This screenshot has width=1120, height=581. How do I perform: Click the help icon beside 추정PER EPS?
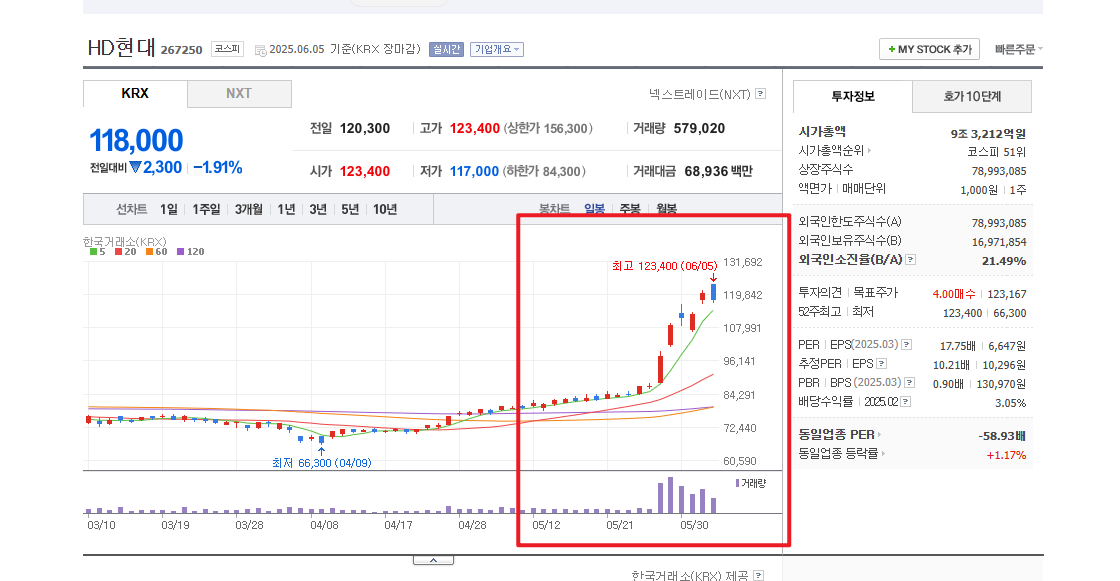point(882,364)
